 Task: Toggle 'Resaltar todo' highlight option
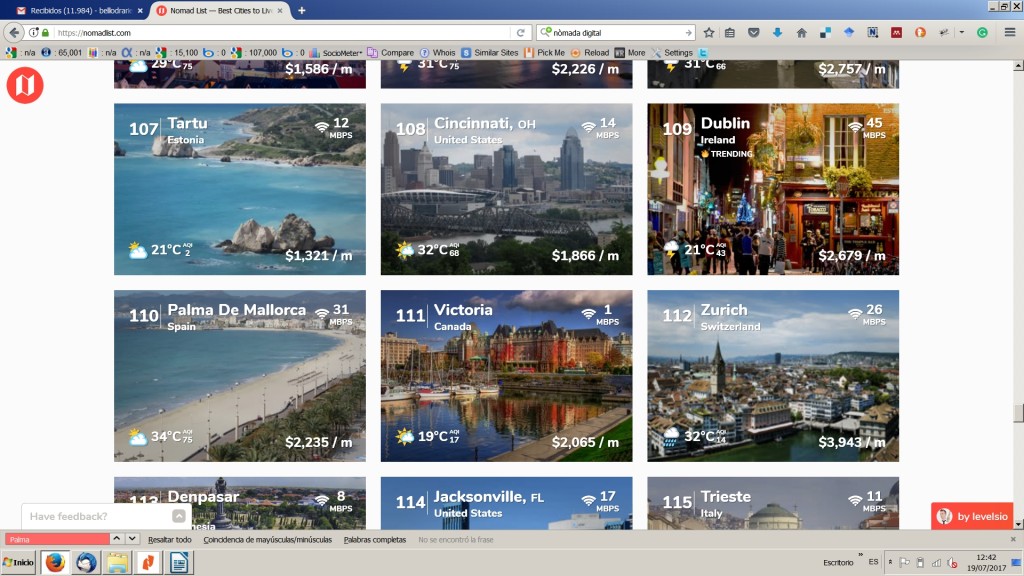point(170,539)
